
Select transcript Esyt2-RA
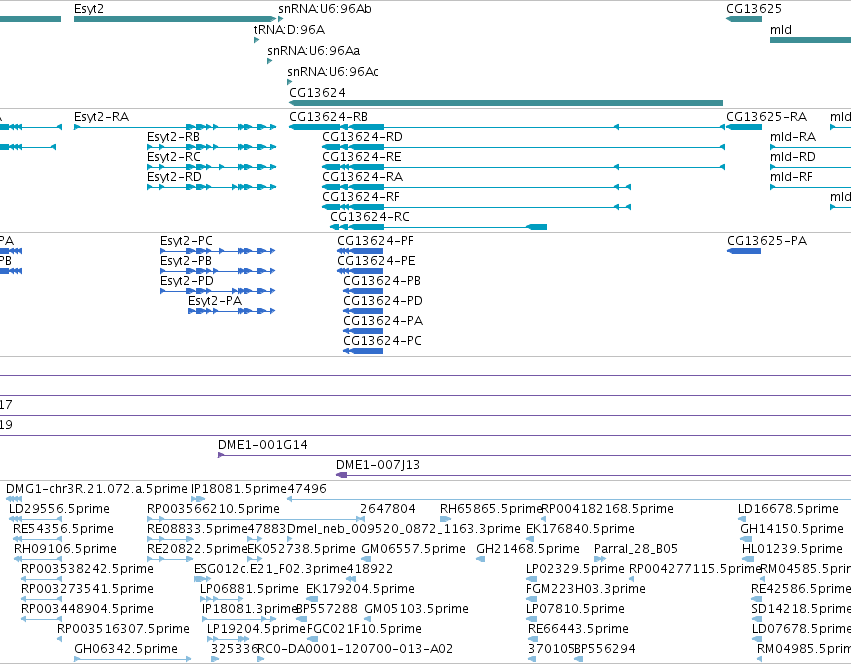(x=101, y=117)
